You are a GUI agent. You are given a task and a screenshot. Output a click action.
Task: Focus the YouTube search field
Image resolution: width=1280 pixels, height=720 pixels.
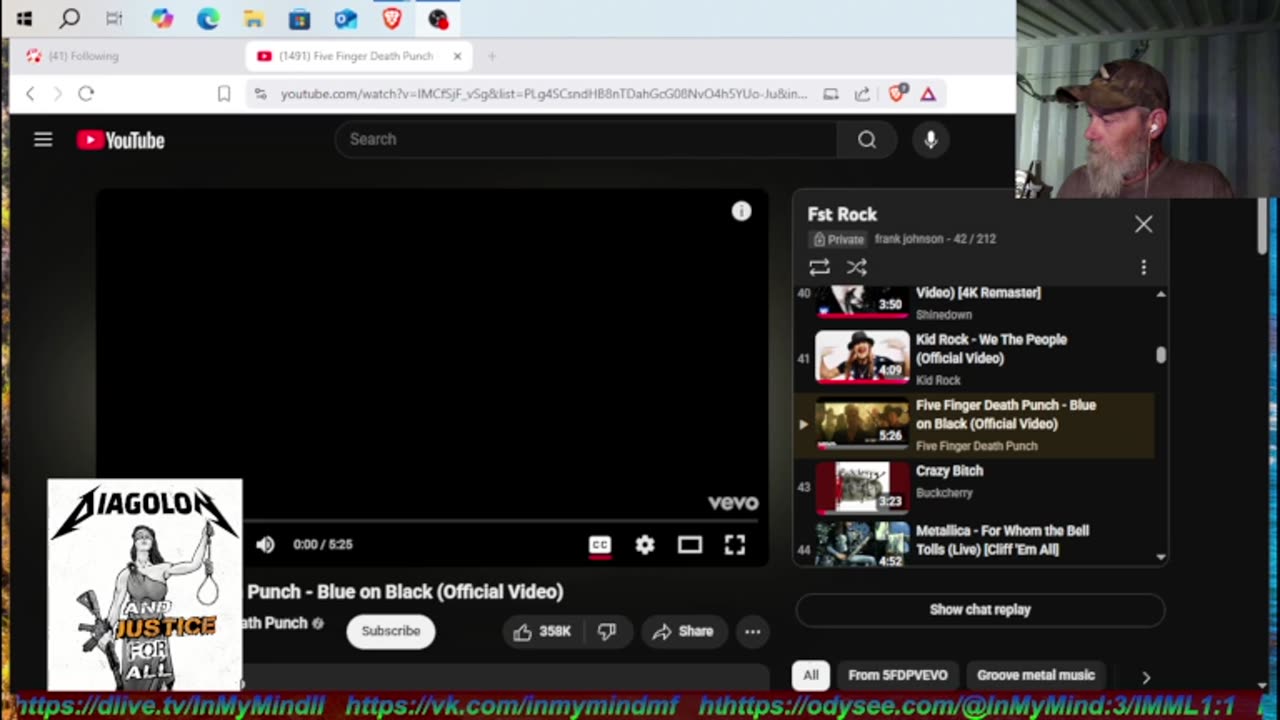[586, 140]
